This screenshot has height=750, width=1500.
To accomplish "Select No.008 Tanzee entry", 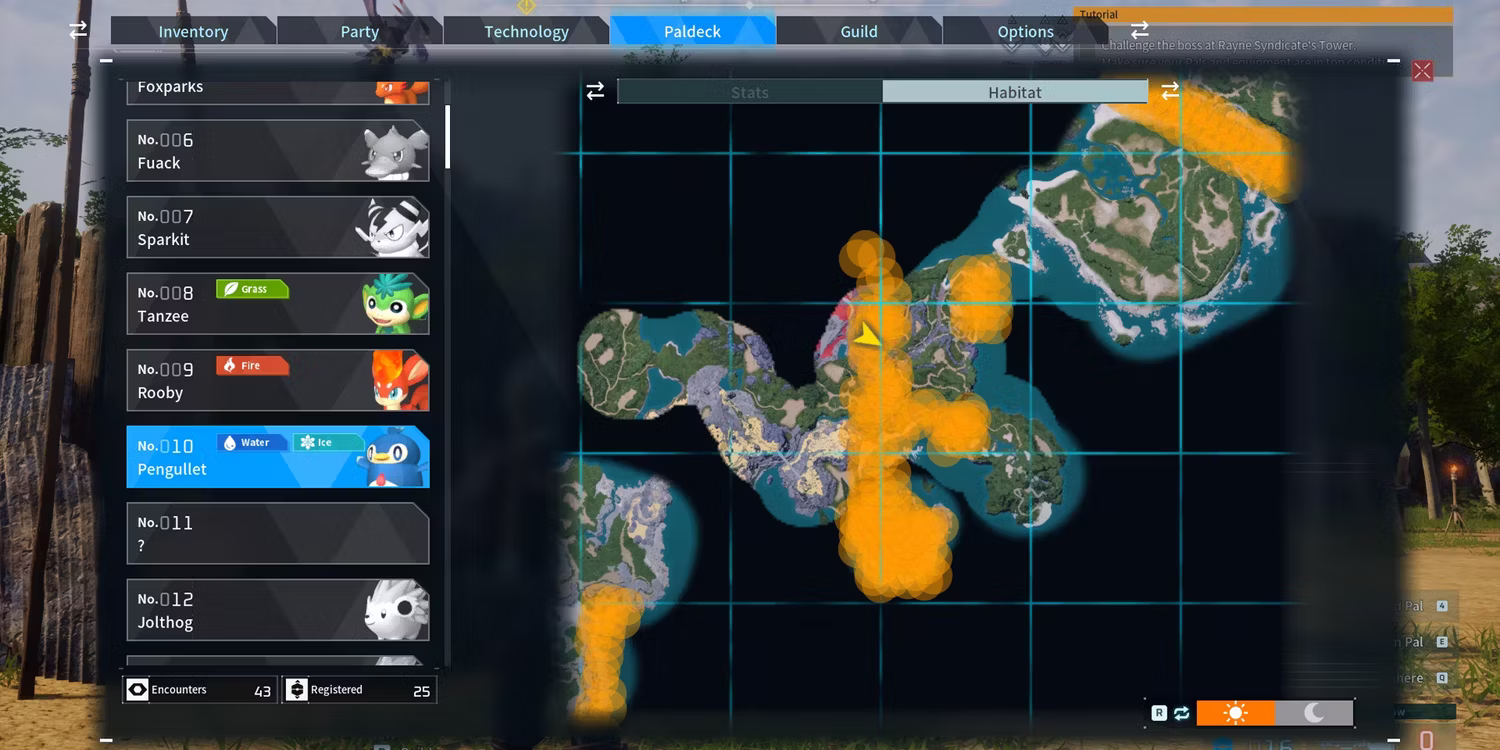I will [278, 304].
